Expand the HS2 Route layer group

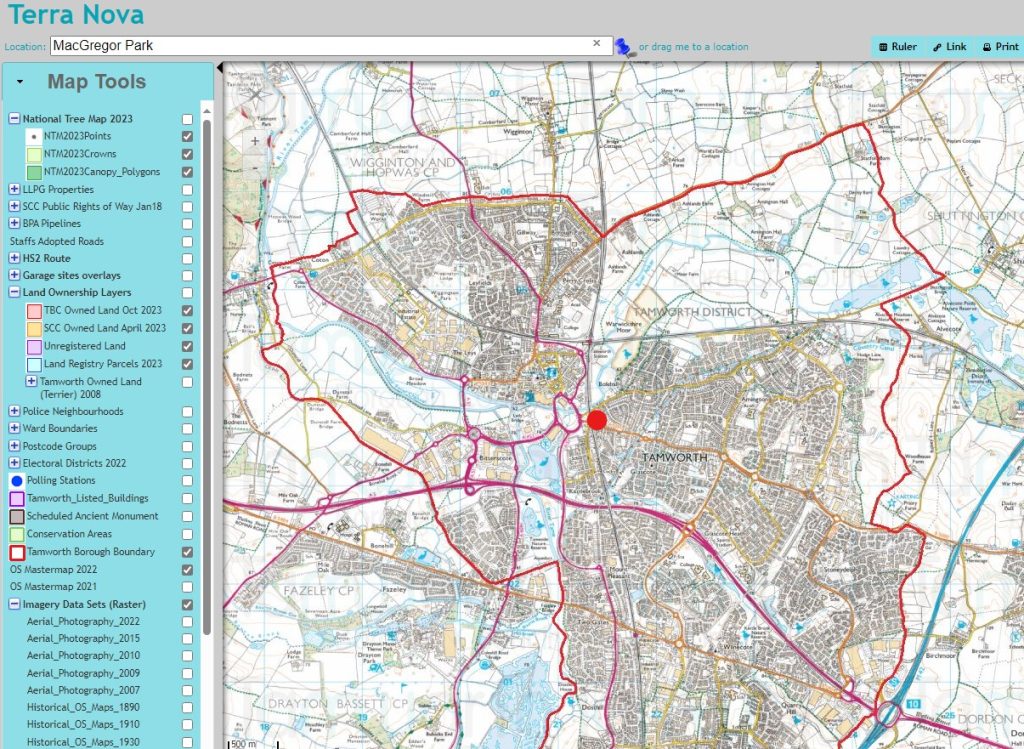[x=14, y=258]
